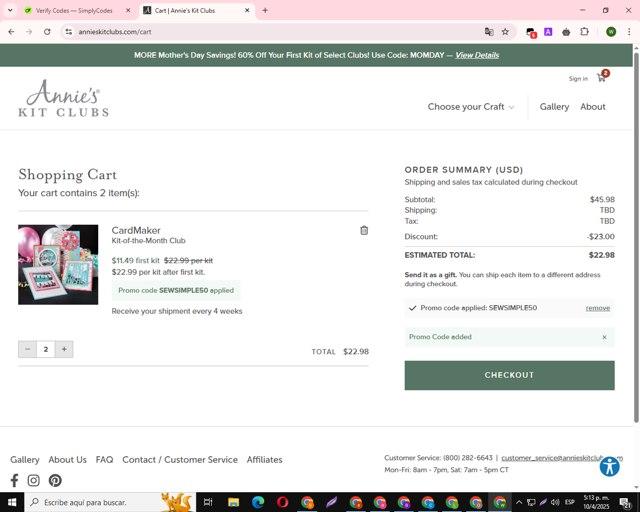Dismiss the Promo Code added message
640x512 pixels.
click(604, 337)
